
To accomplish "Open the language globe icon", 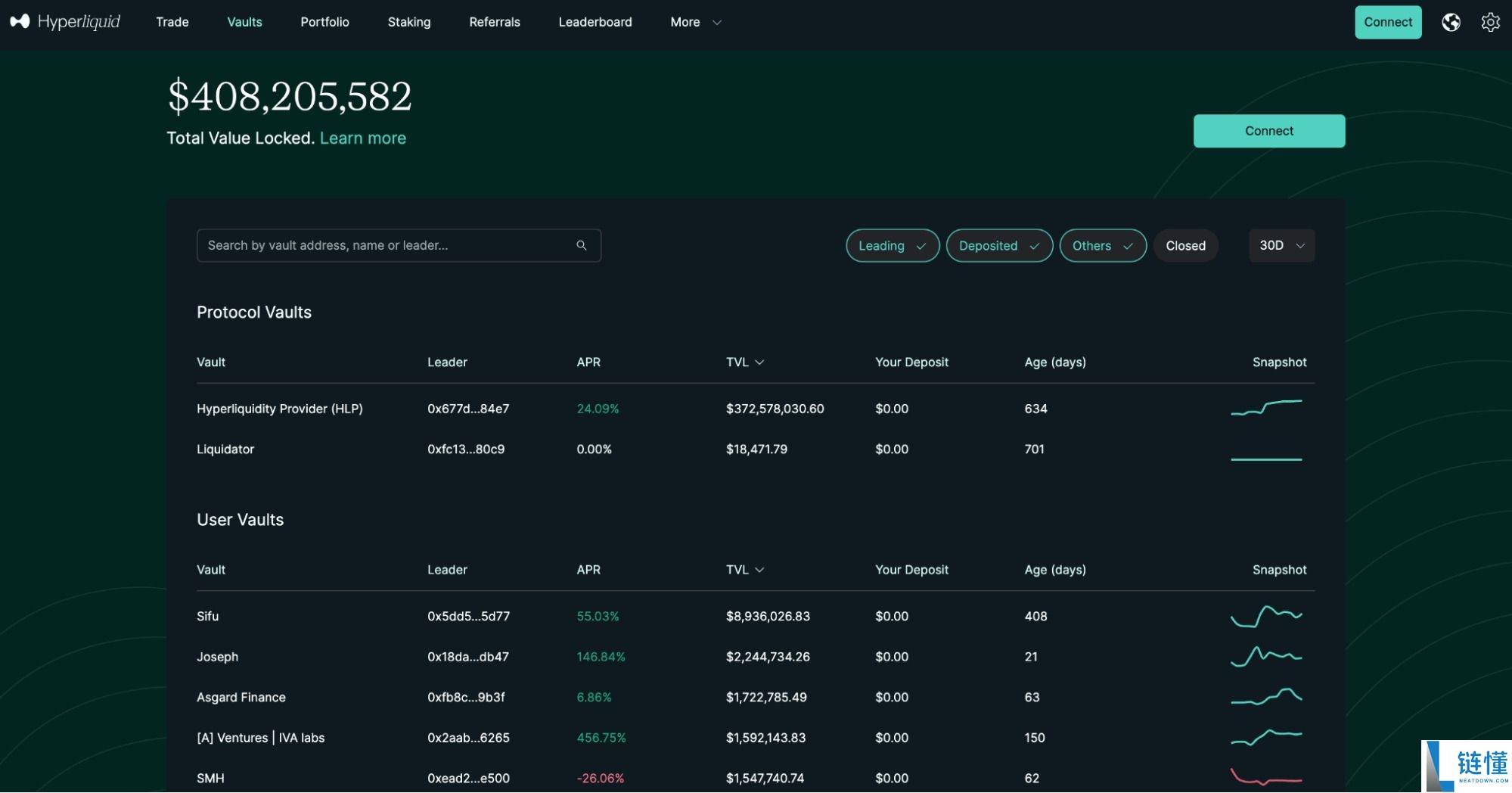I will [1451, 22].
